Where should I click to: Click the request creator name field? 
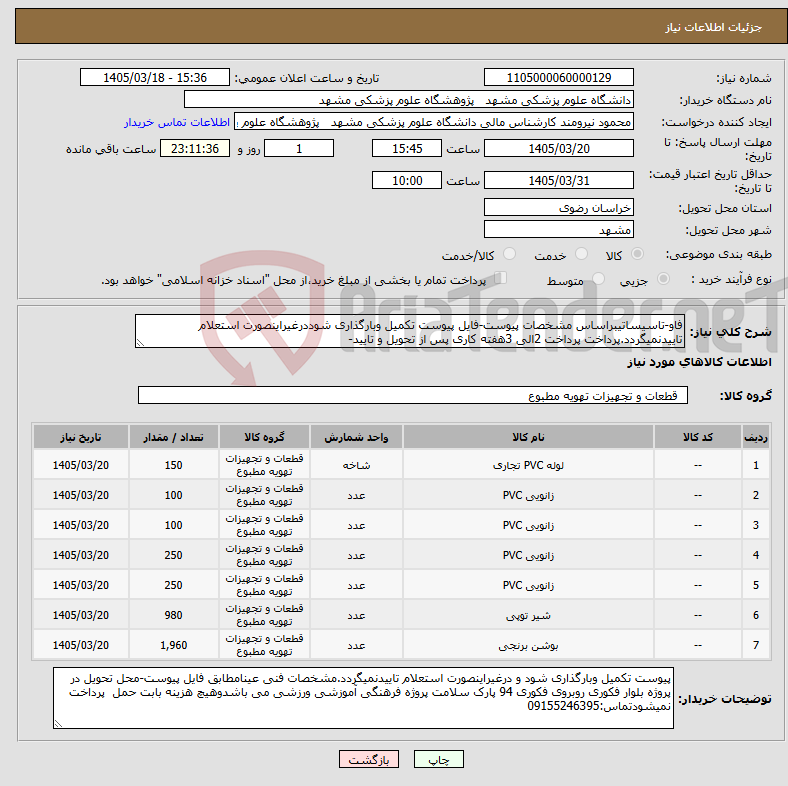[434, 122]
